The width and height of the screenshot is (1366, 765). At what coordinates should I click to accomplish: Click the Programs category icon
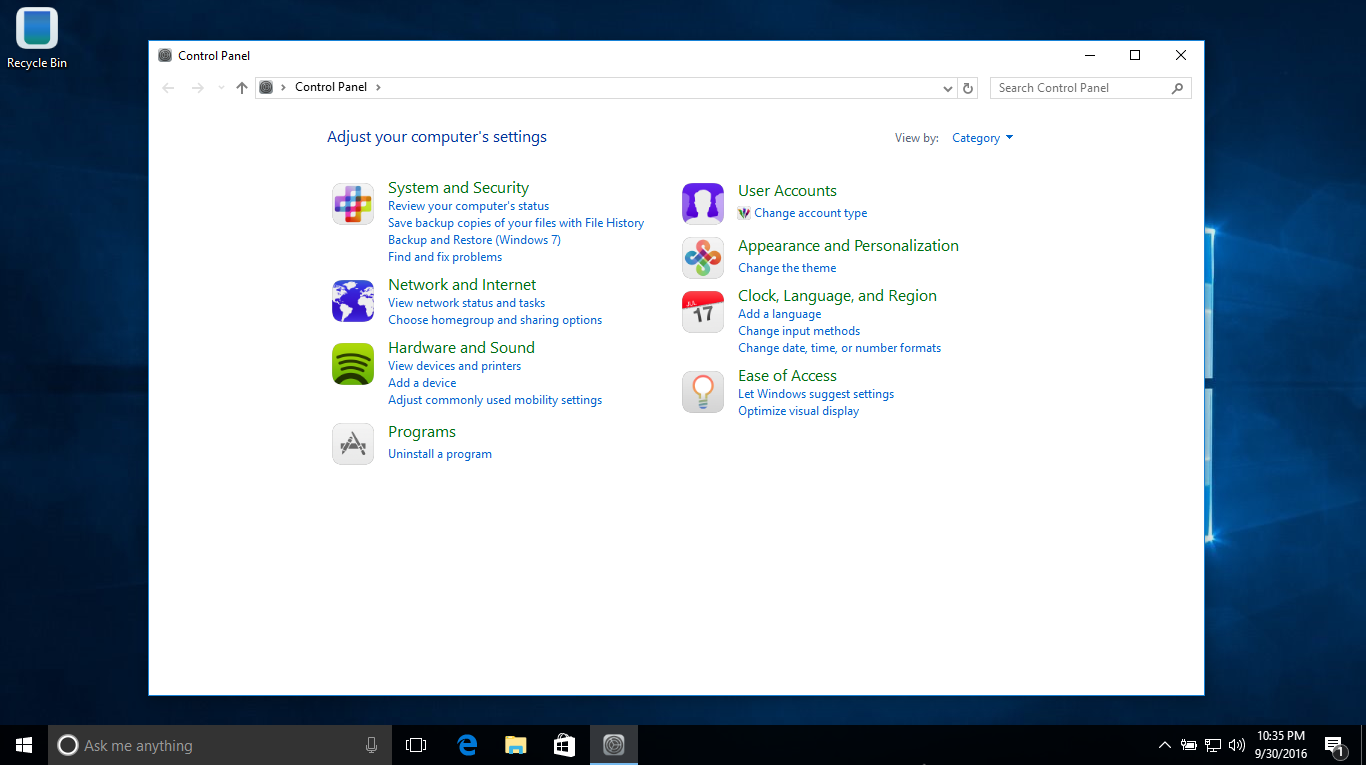tap(352, 443)
